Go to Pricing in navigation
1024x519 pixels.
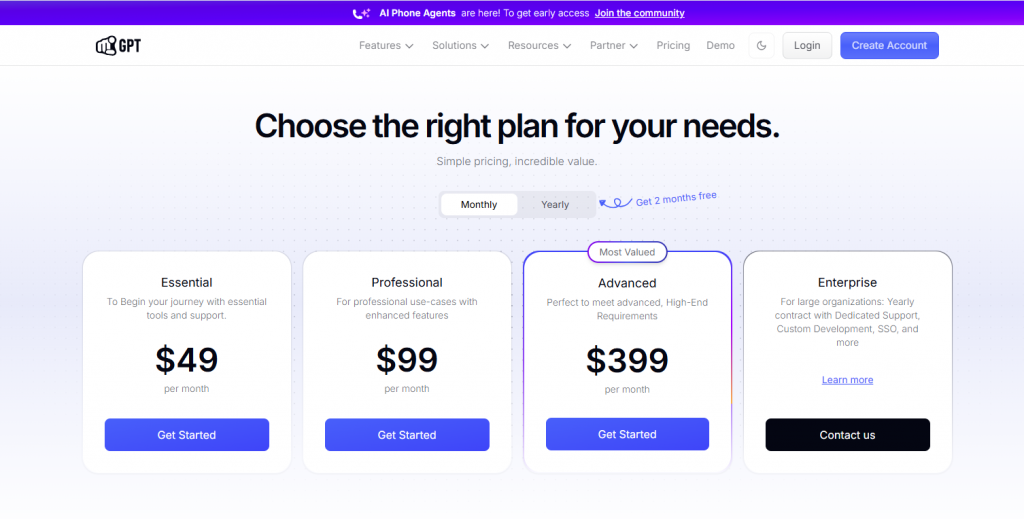(x=673, y=46)
